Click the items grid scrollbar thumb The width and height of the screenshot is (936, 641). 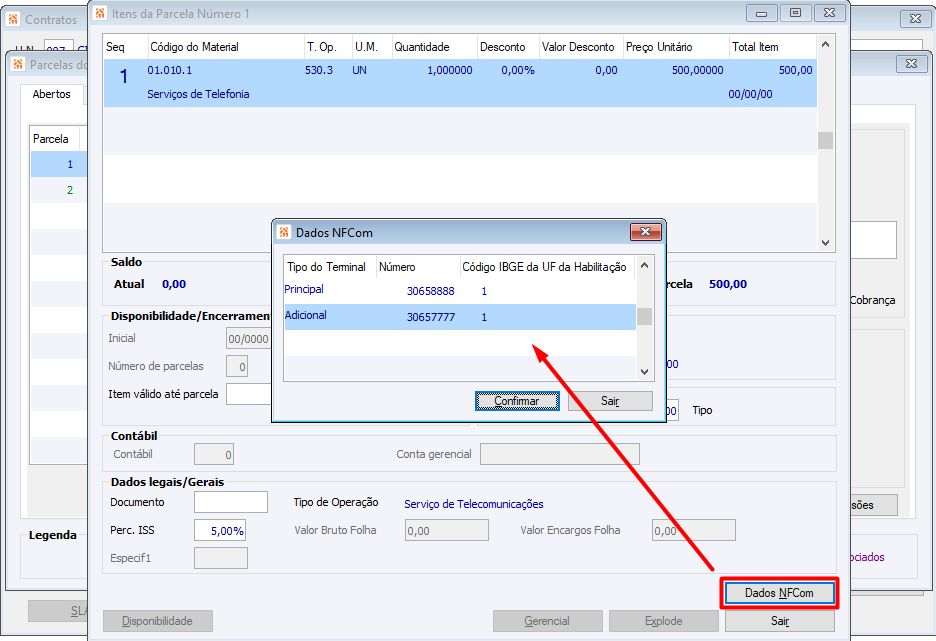825,140
